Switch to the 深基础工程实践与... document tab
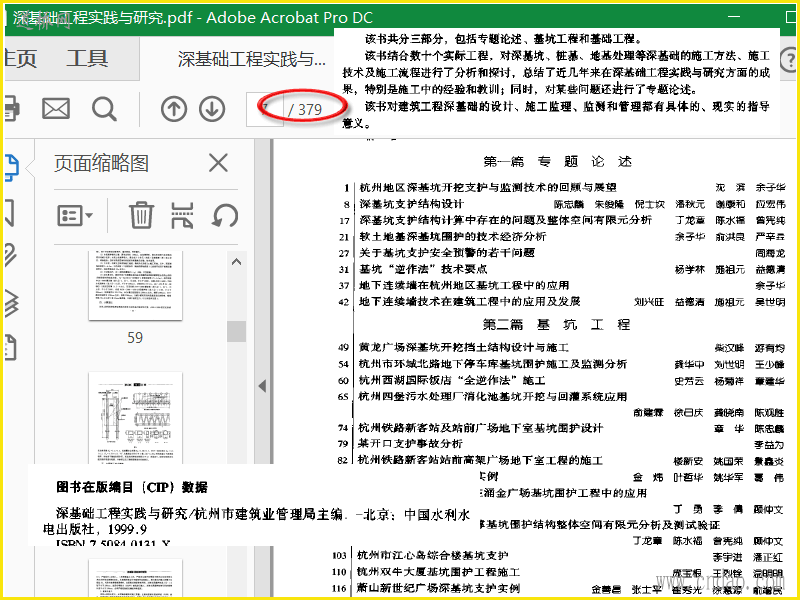Image resolution: width=800 pixels, height=600 pixels. pyautogui.click(x=252, y=59)
